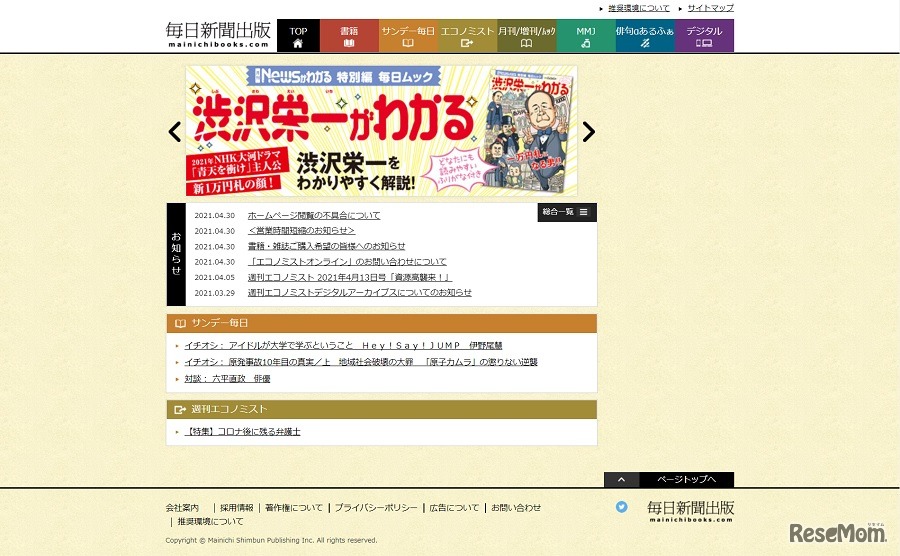This screenshot has width=900, height=556.
Task: Open 書籍・雑誌ご購入希望の皆様へのお知らせ notice
Action: coord(326,246)
